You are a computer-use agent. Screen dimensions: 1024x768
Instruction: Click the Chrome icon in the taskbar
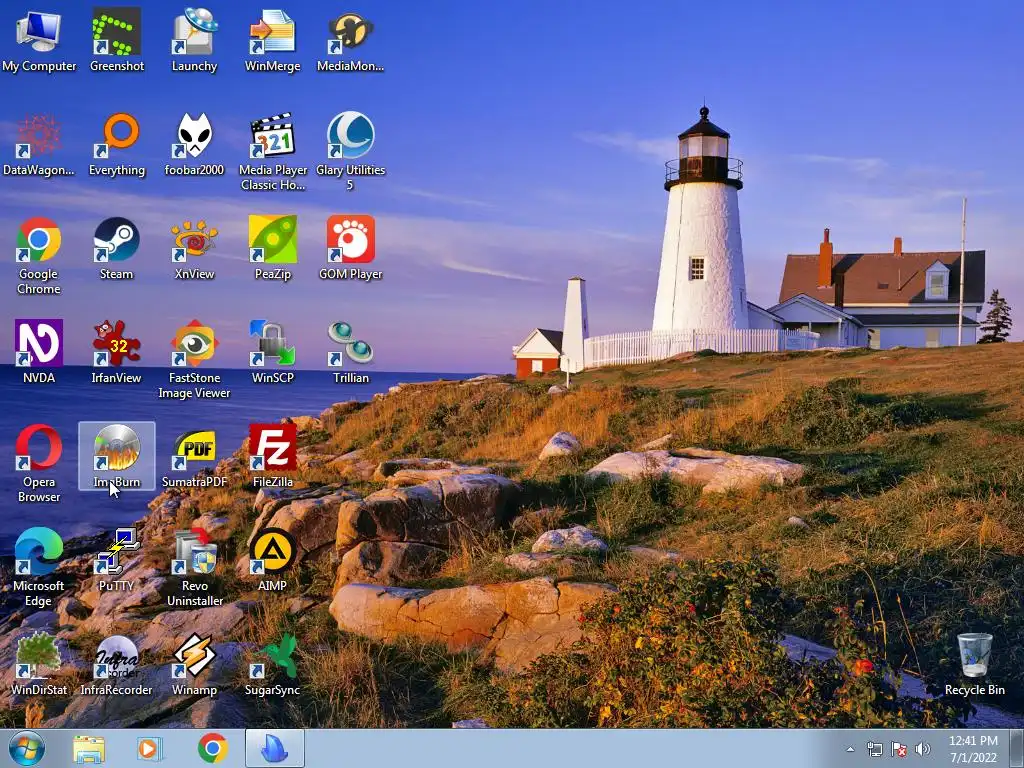coord(212,748)
